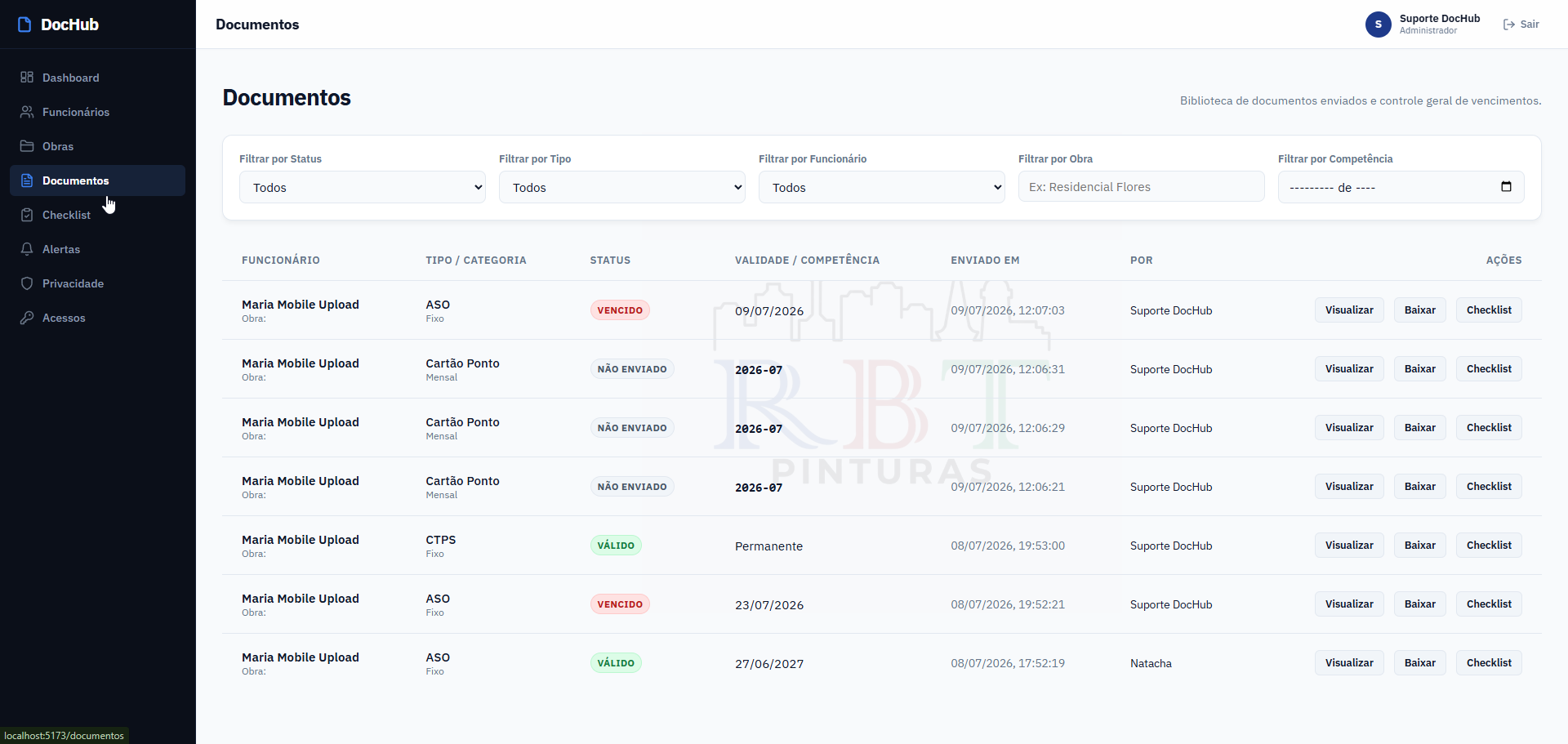Navigate to Privacidade

[97, 283]
